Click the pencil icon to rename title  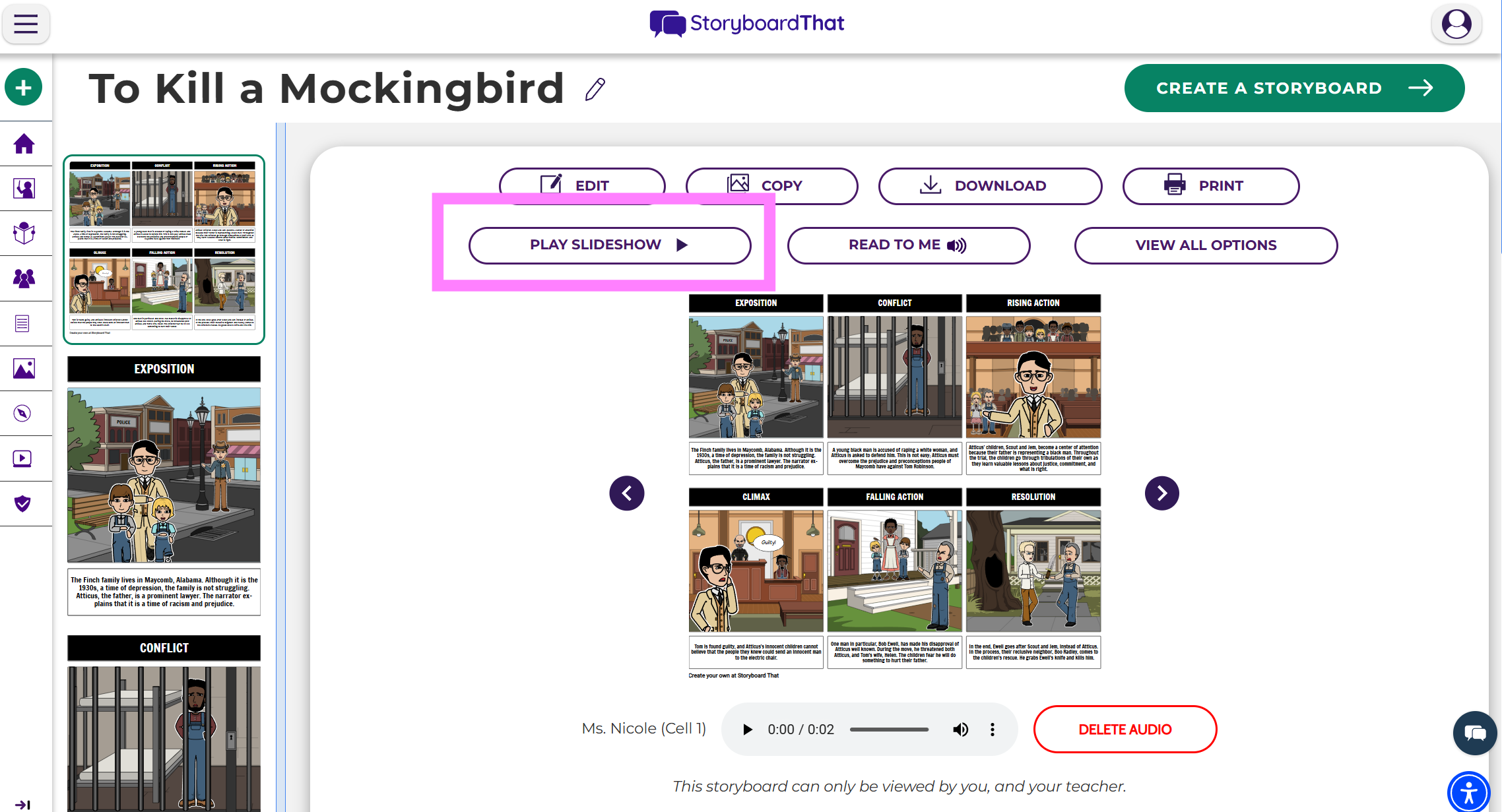click(x=595, y=90)
